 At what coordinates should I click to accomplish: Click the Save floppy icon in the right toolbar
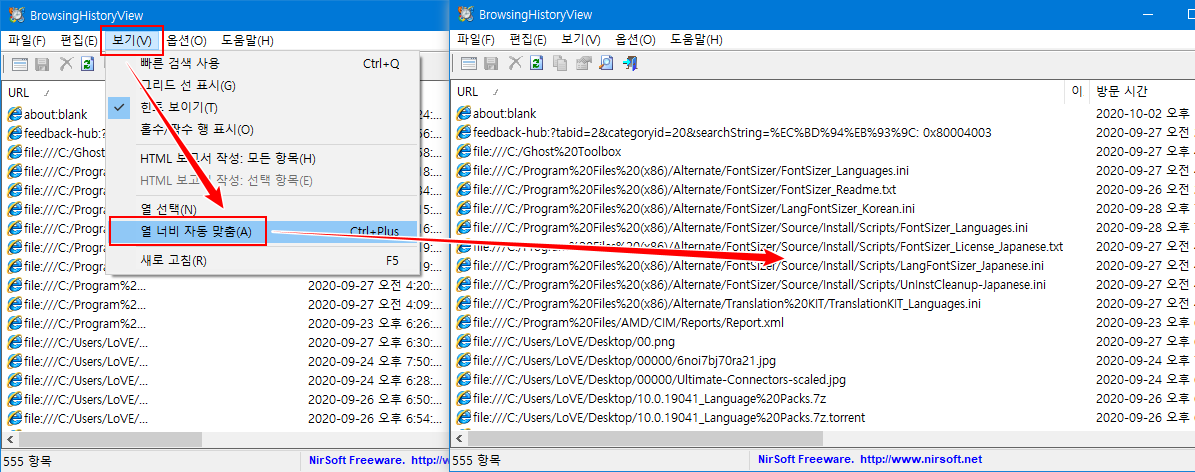[x=492, y=64]
